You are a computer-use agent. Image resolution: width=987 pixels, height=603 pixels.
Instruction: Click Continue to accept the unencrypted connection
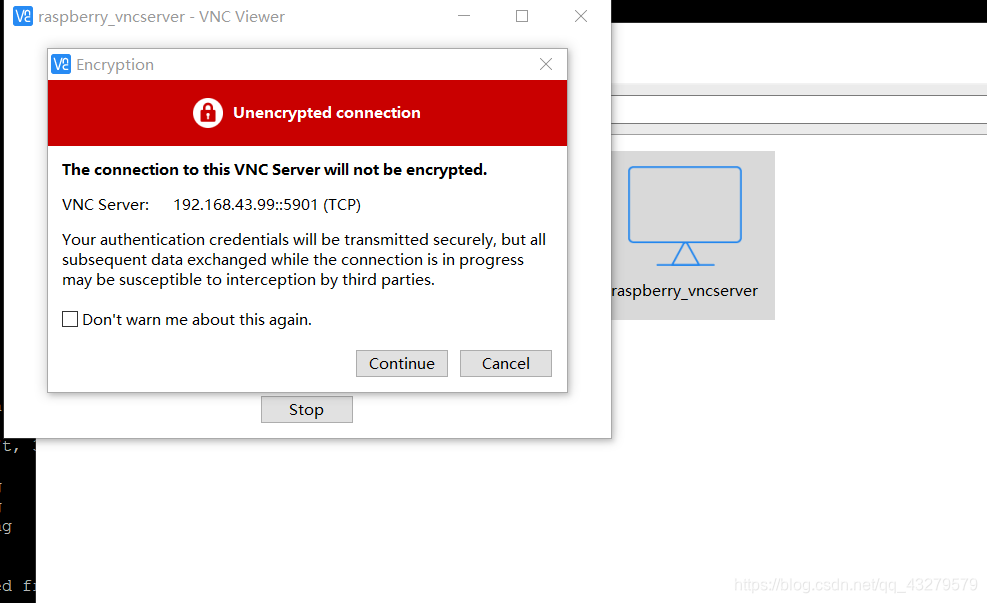401,363
